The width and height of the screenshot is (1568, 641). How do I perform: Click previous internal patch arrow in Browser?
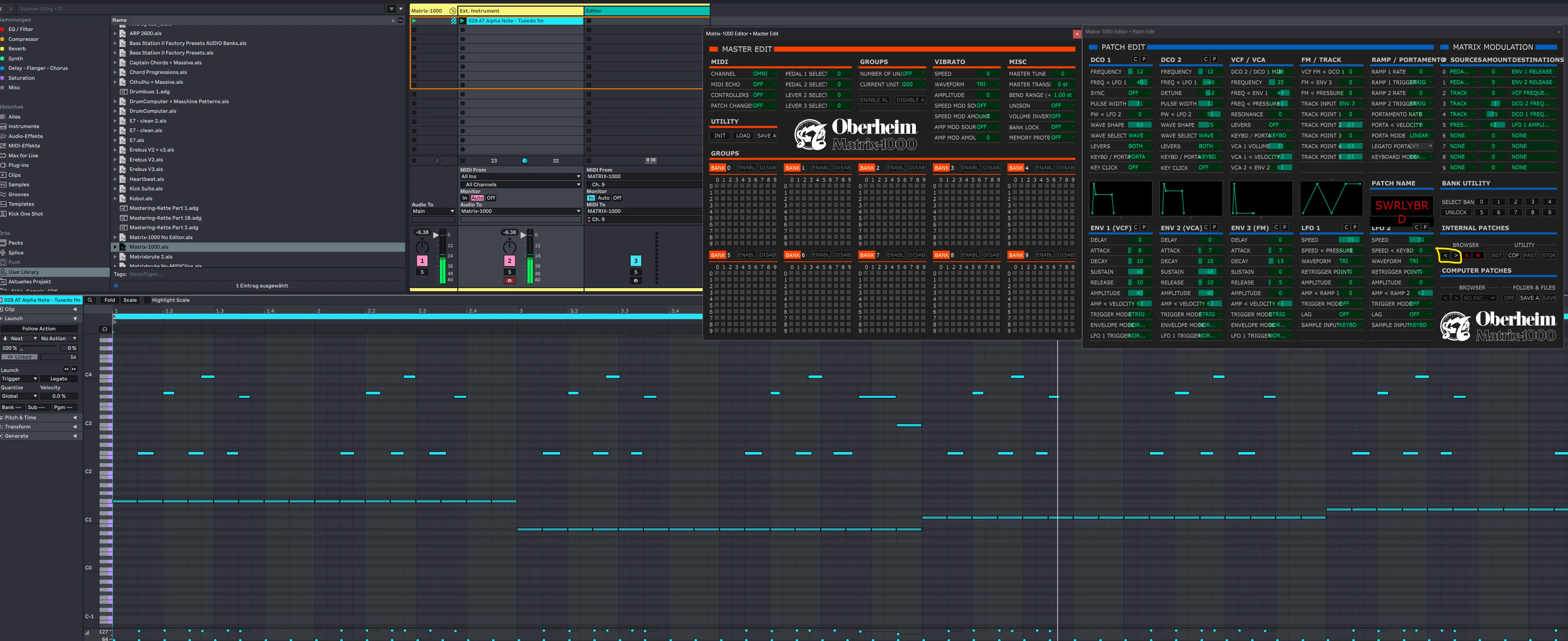pyautogui.click(x=1446, y=256)
